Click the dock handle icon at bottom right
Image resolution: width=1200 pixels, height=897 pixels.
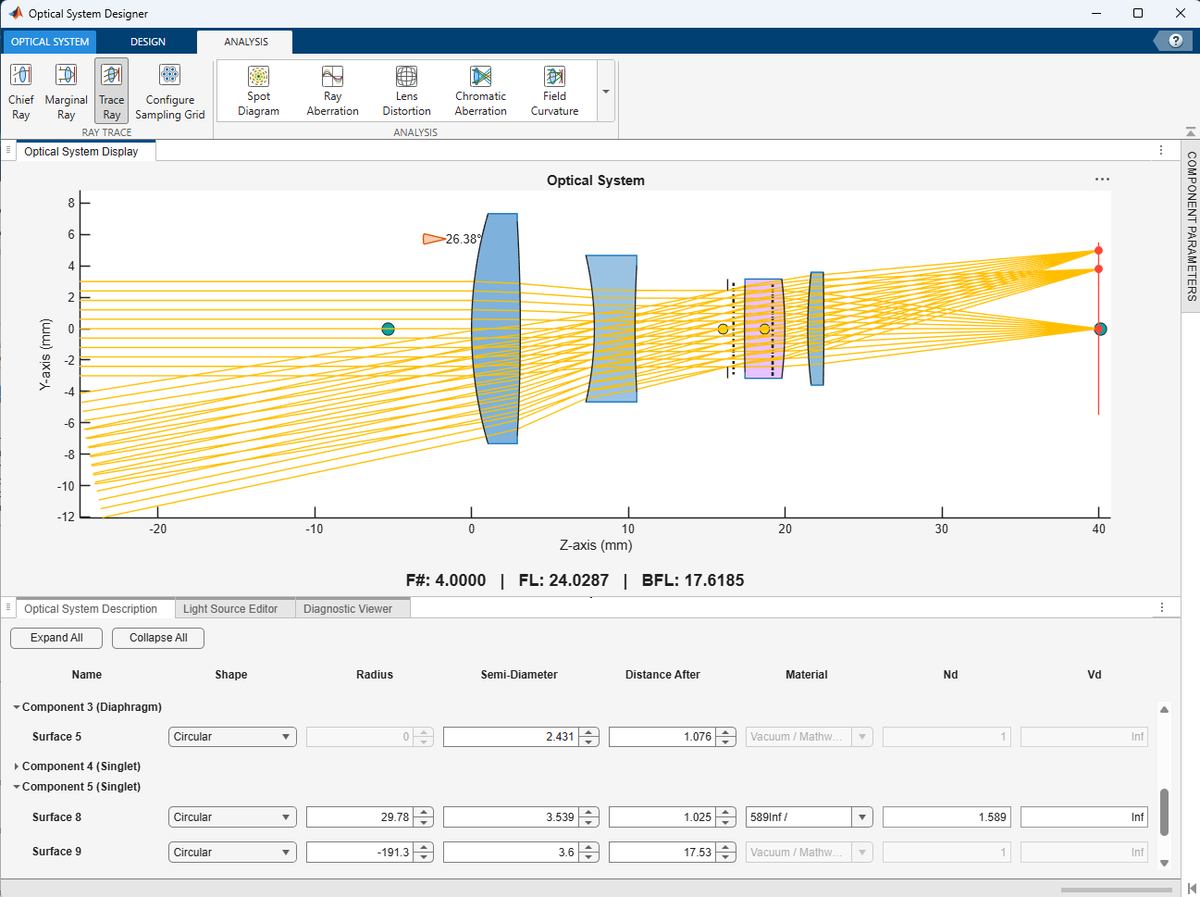[x=1190, y=889]
